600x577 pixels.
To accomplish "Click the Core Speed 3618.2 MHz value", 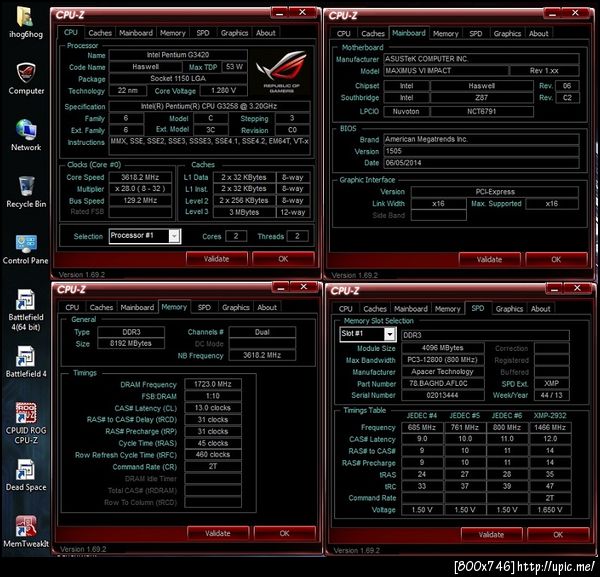I will coord(140,178).
